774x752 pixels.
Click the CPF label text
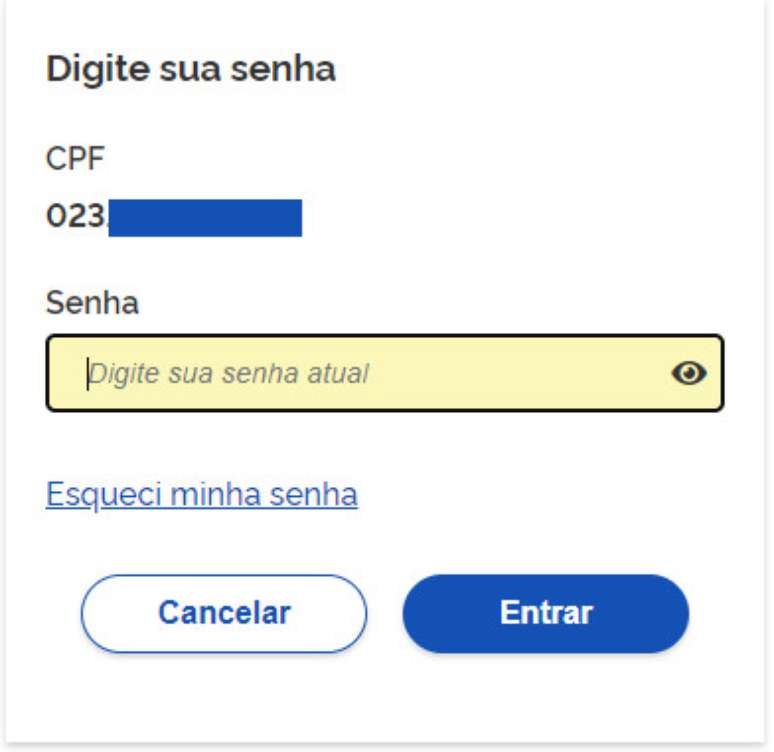75,157
